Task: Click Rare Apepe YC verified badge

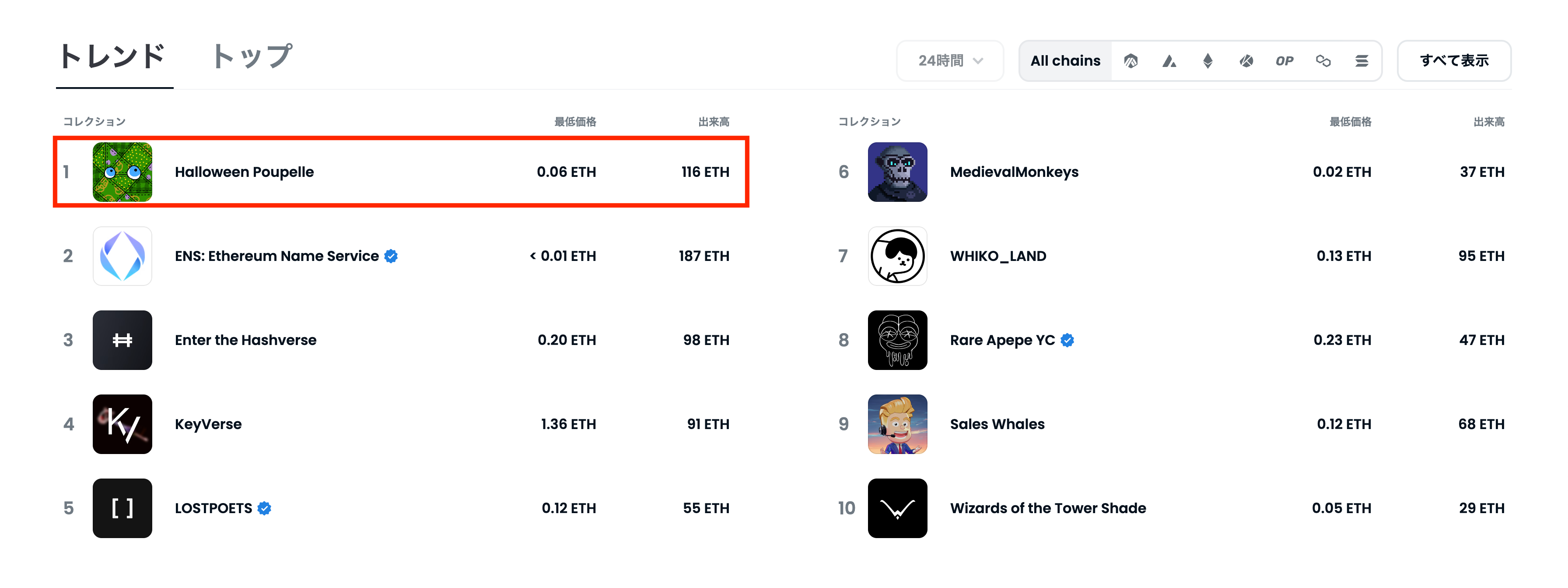Action: tap(1067, 340)
